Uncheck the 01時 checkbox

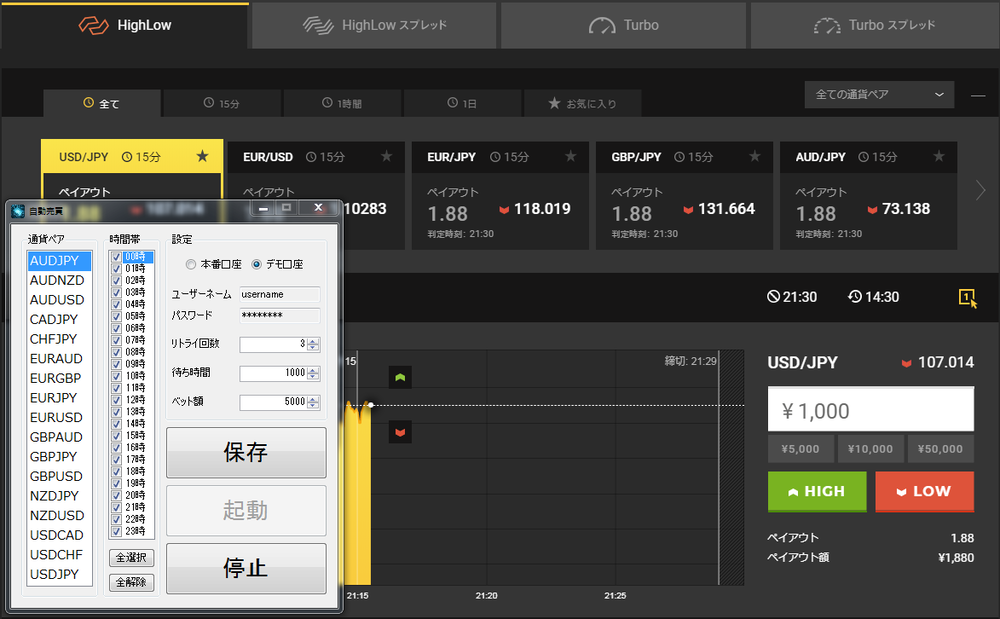(x=117, y=268)
